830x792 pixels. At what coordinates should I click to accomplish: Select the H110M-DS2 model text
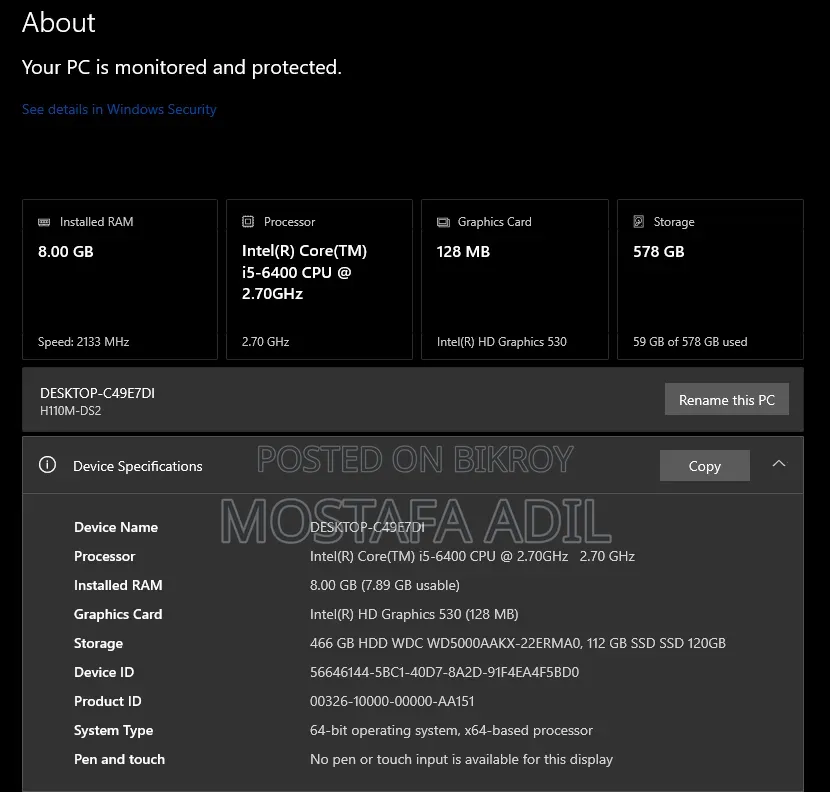coord(70,411)
